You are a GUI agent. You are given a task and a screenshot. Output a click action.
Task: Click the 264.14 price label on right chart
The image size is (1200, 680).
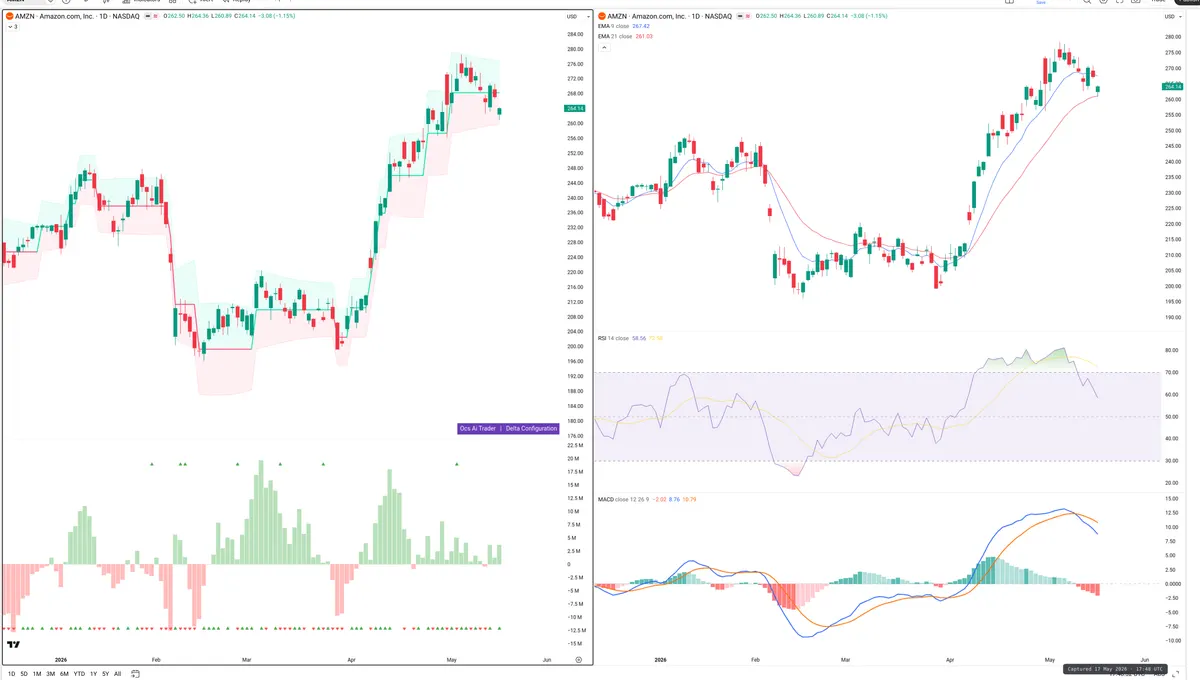[1174, 86]
